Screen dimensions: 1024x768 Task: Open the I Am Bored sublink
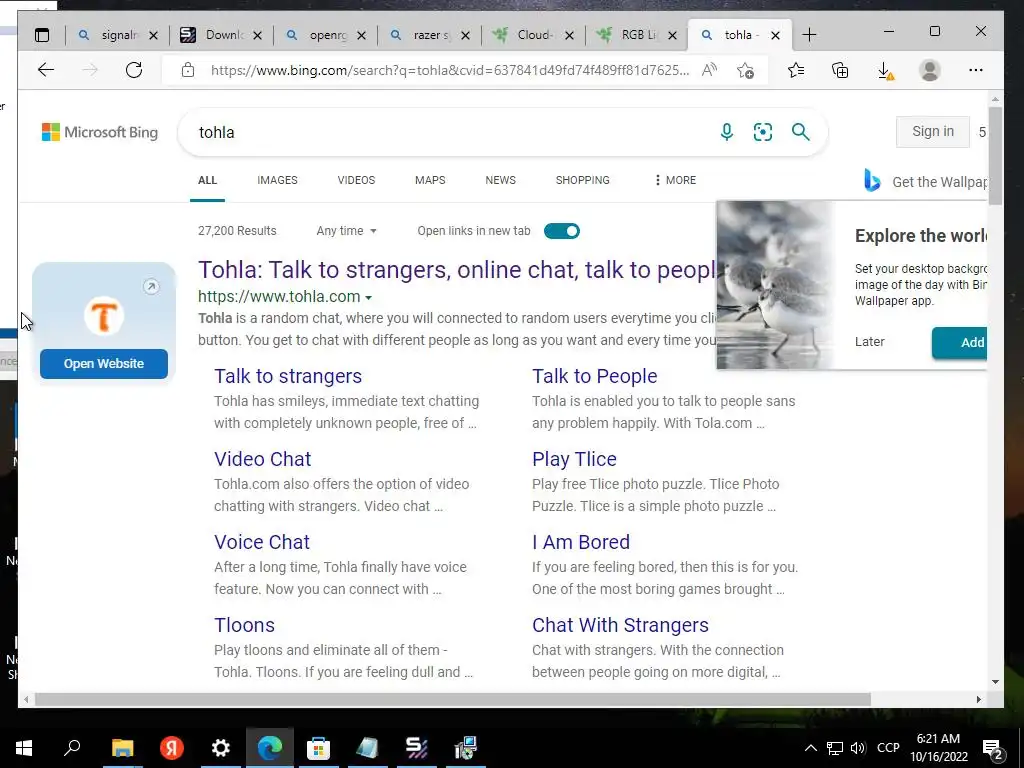pyautogui.click(x=581, y=542)
